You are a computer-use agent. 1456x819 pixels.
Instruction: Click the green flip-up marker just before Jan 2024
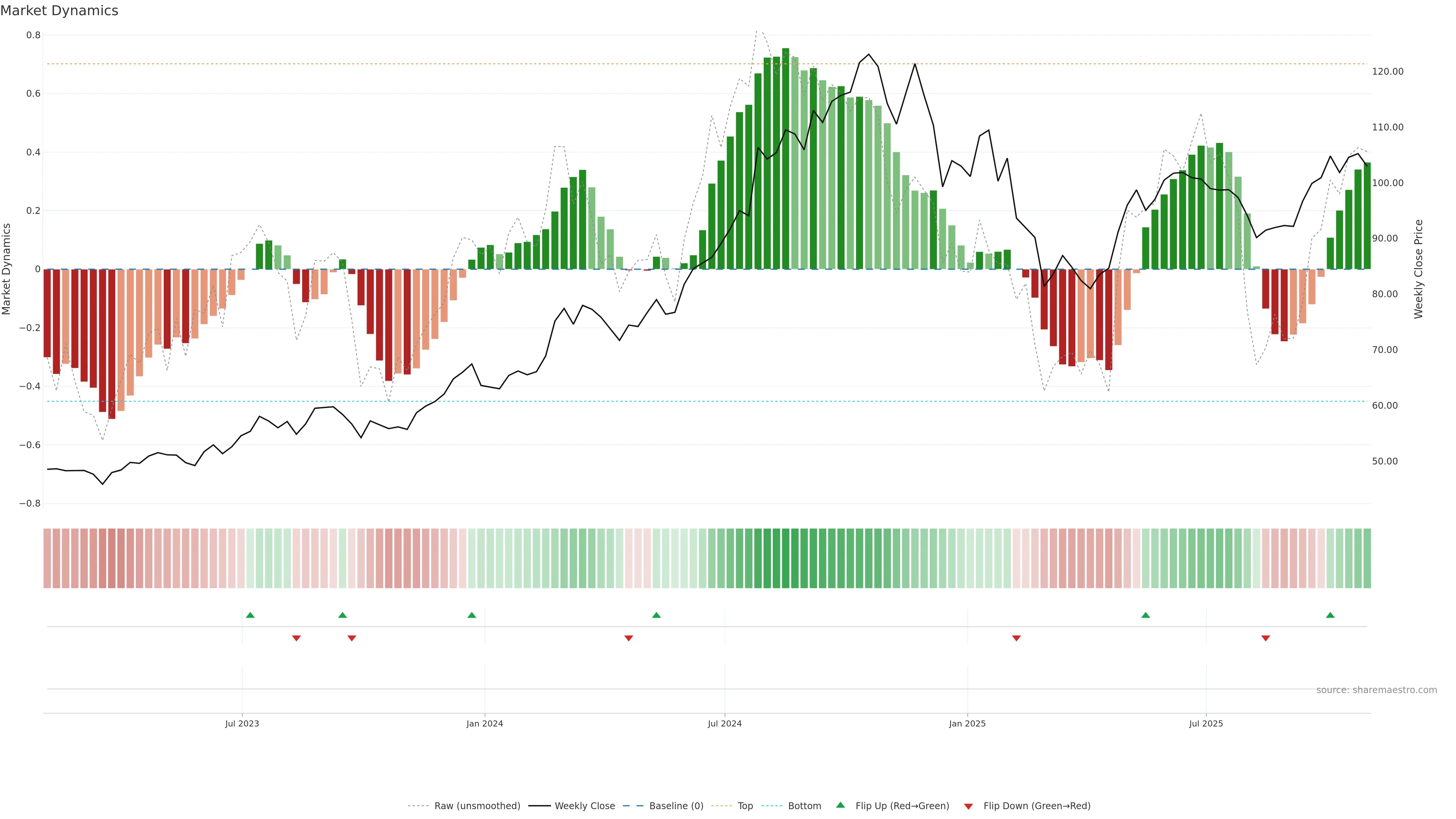(472, 615)
